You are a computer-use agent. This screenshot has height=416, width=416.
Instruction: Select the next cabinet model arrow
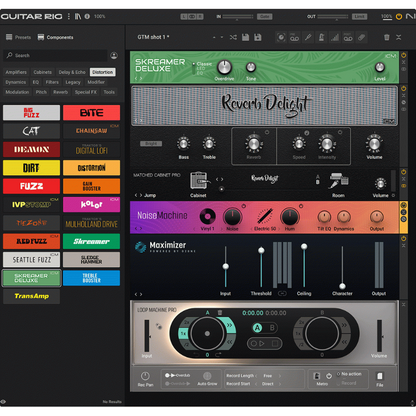pos(222,179)
